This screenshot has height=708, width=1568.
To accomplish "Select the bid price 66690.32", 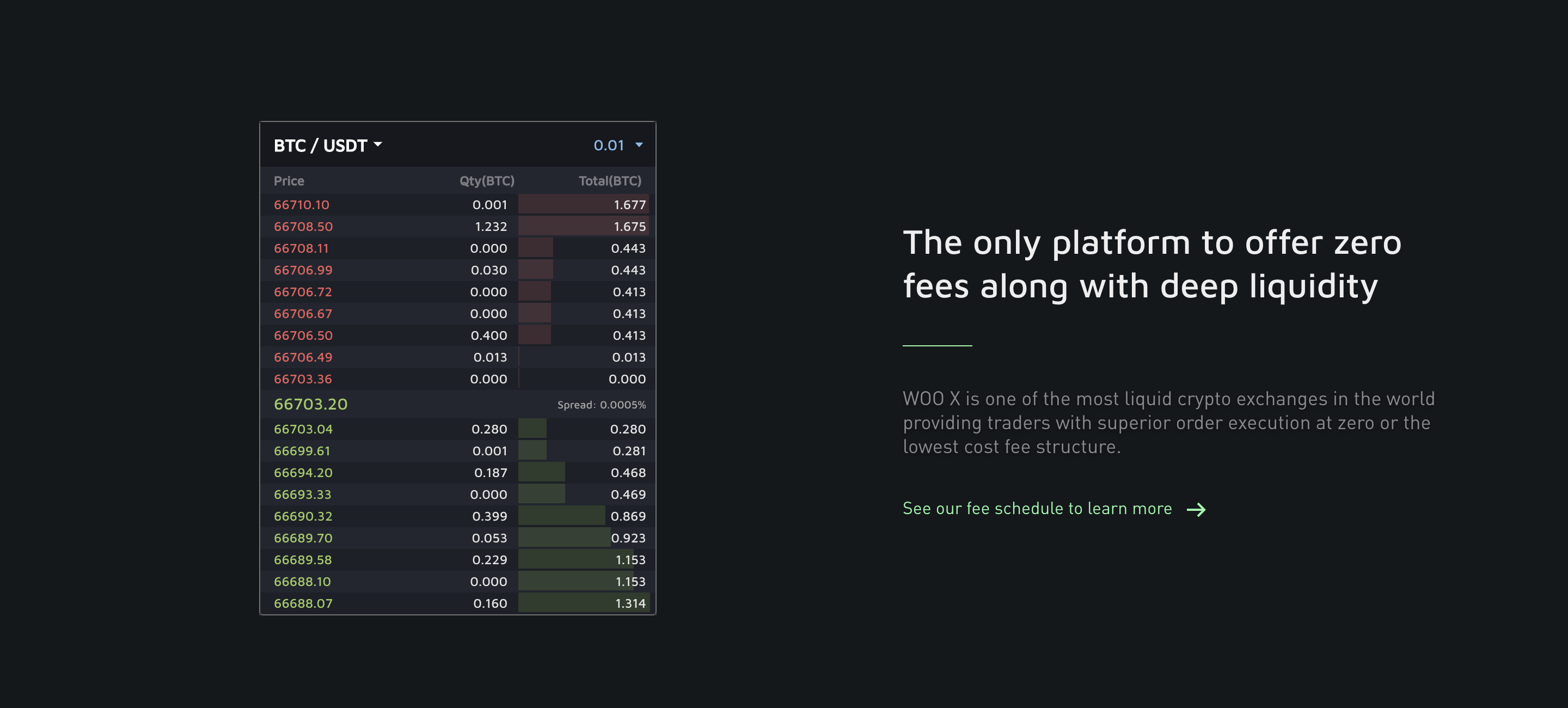I will tap(303, 516).
